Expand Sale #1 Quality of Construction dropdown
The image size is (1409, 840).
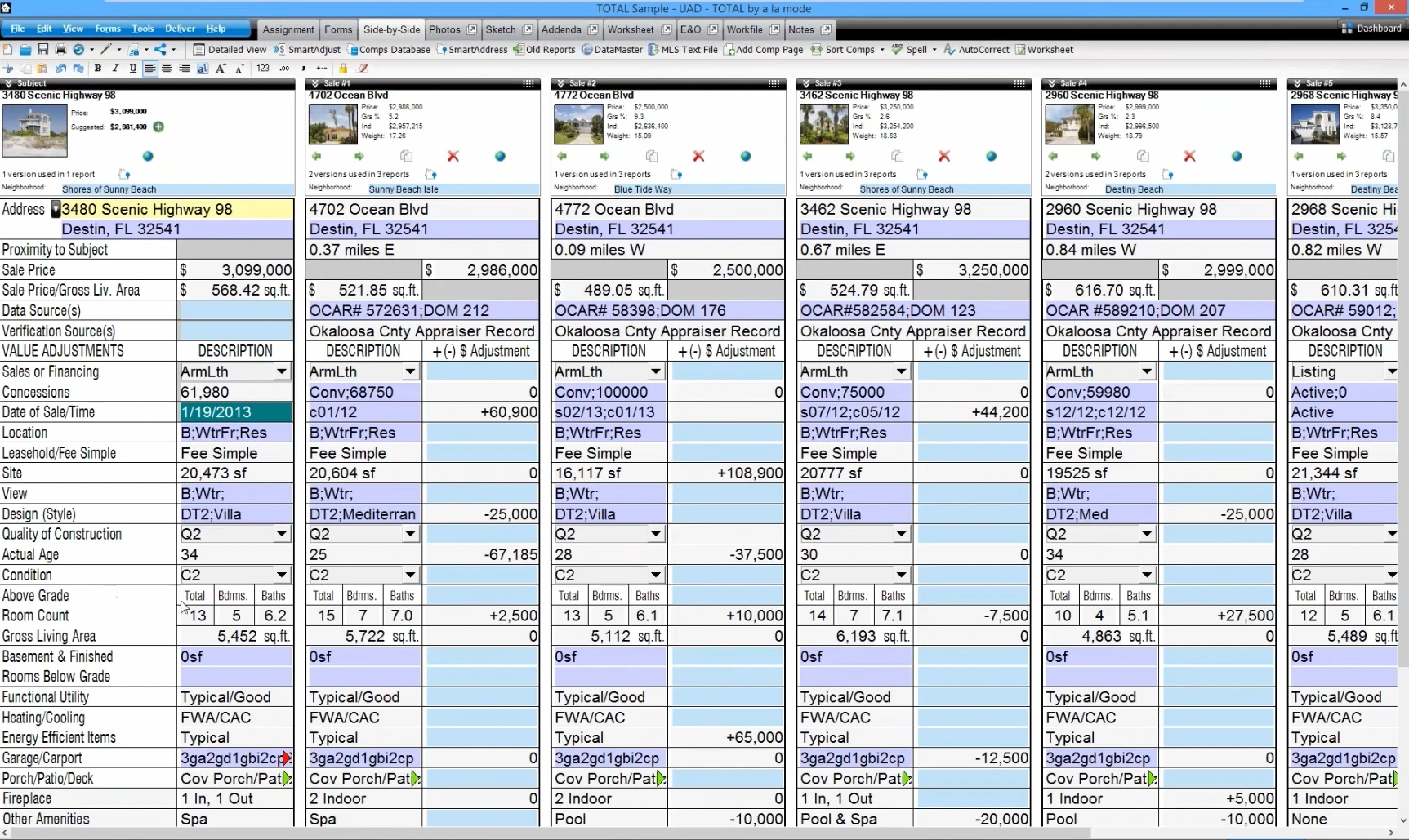[410, 534]
